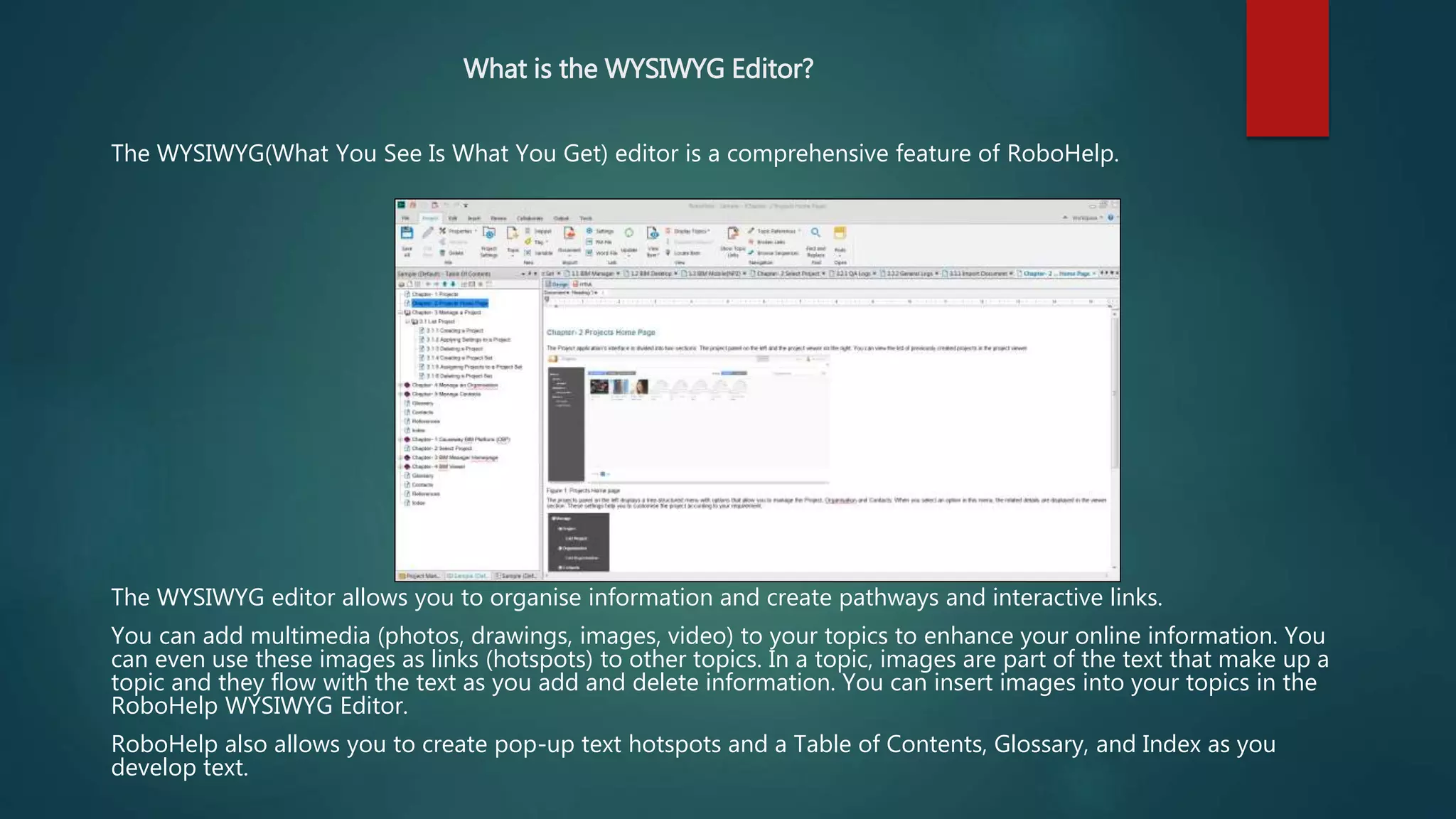This screenshot has height=819, width=1456.
Task: Click Figure 1 Projects Home page caption
Action: (583, 491)
